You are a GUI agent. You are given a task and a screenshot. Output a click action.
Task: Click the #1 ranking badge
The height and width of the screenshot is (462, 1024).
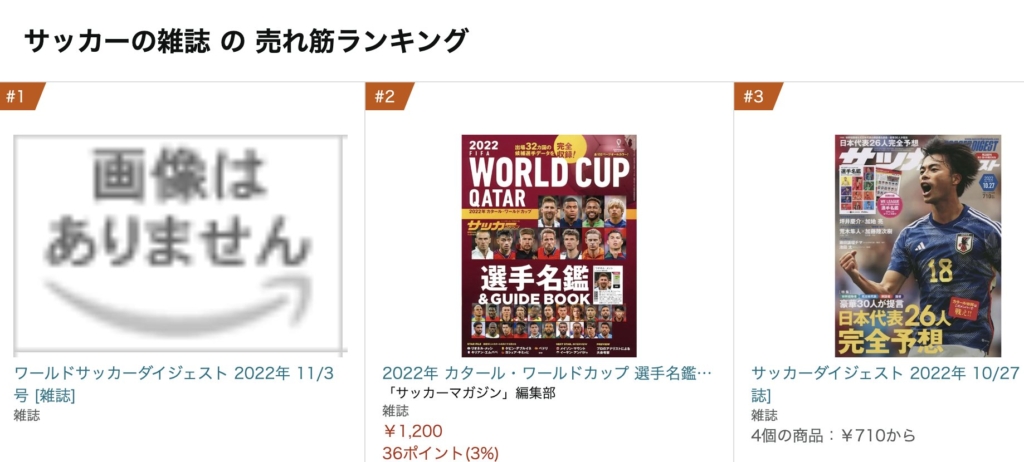(x=20, y=96)
